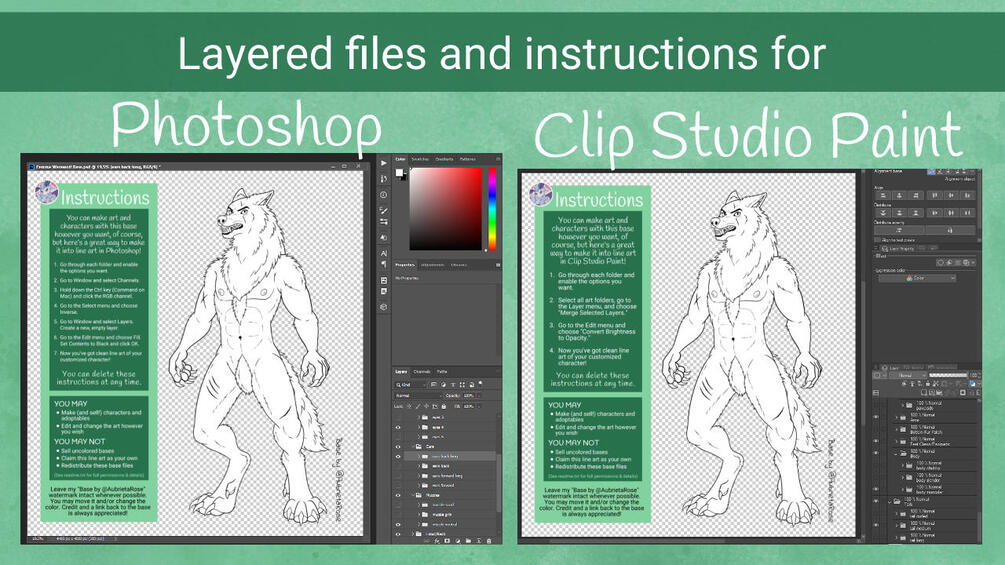Screen dimensions: 1005x565
Task: Hide the 'ears back long' layer
Action: (x=398, y=457)
